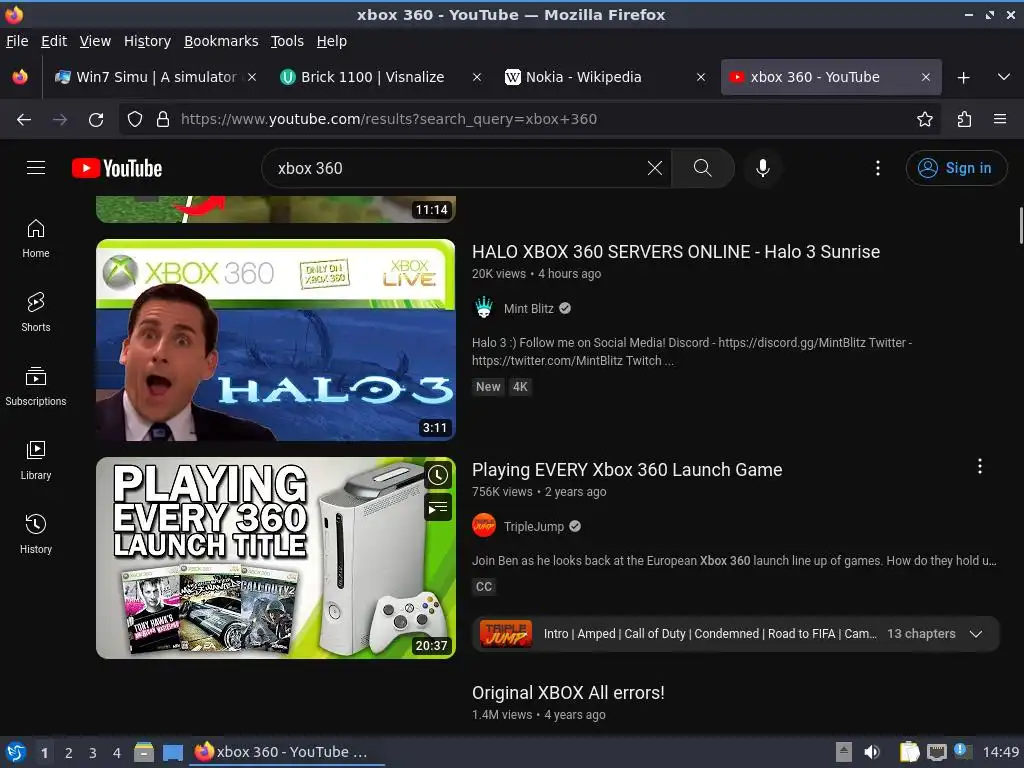Image resolution: width=1024 pixels, height=768 pixels.
Task: Open Firefox application menu
Action: point(1000,119)
